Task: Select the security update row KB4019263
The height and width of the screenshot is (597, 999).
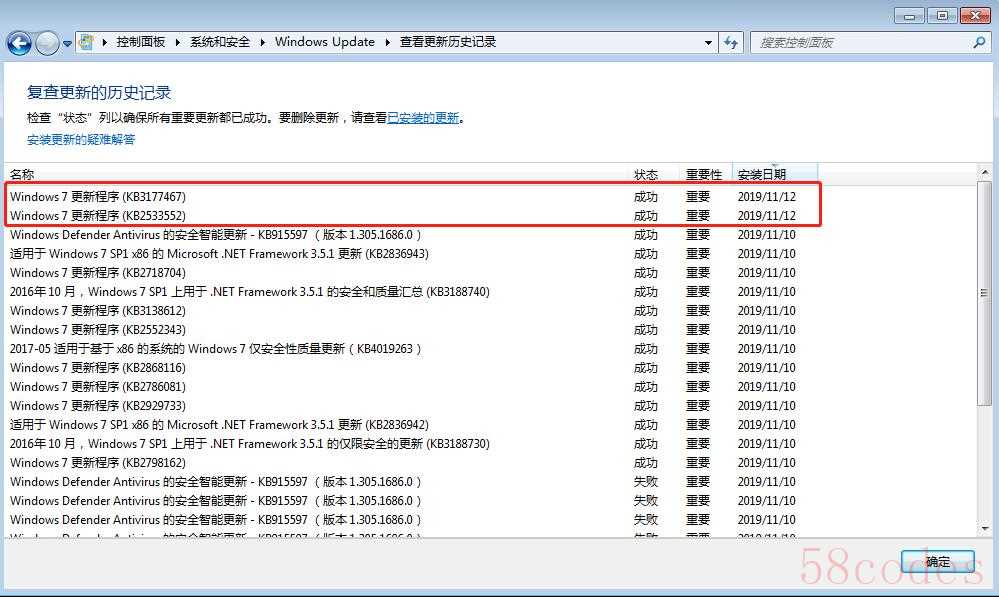Action: coord(412,349)
